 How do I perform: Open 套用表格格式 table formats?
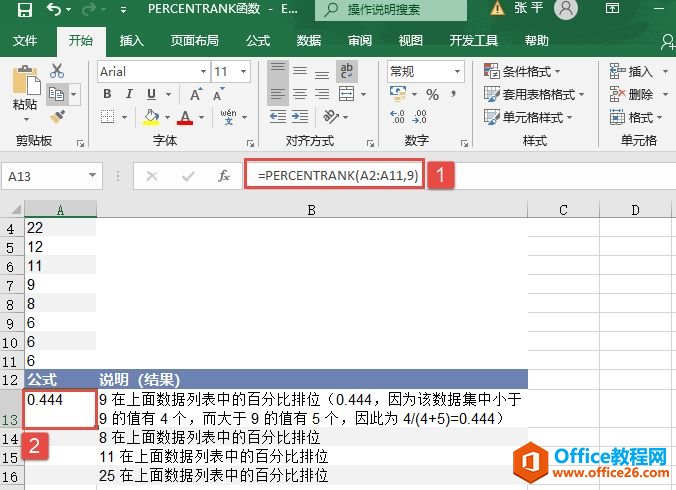tap(534, 94)
